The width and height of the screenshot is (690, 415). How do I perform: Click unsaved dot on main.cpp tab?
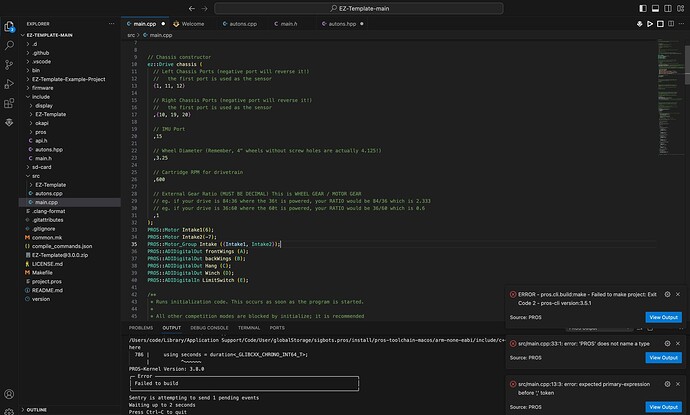(x=163, y=24)
